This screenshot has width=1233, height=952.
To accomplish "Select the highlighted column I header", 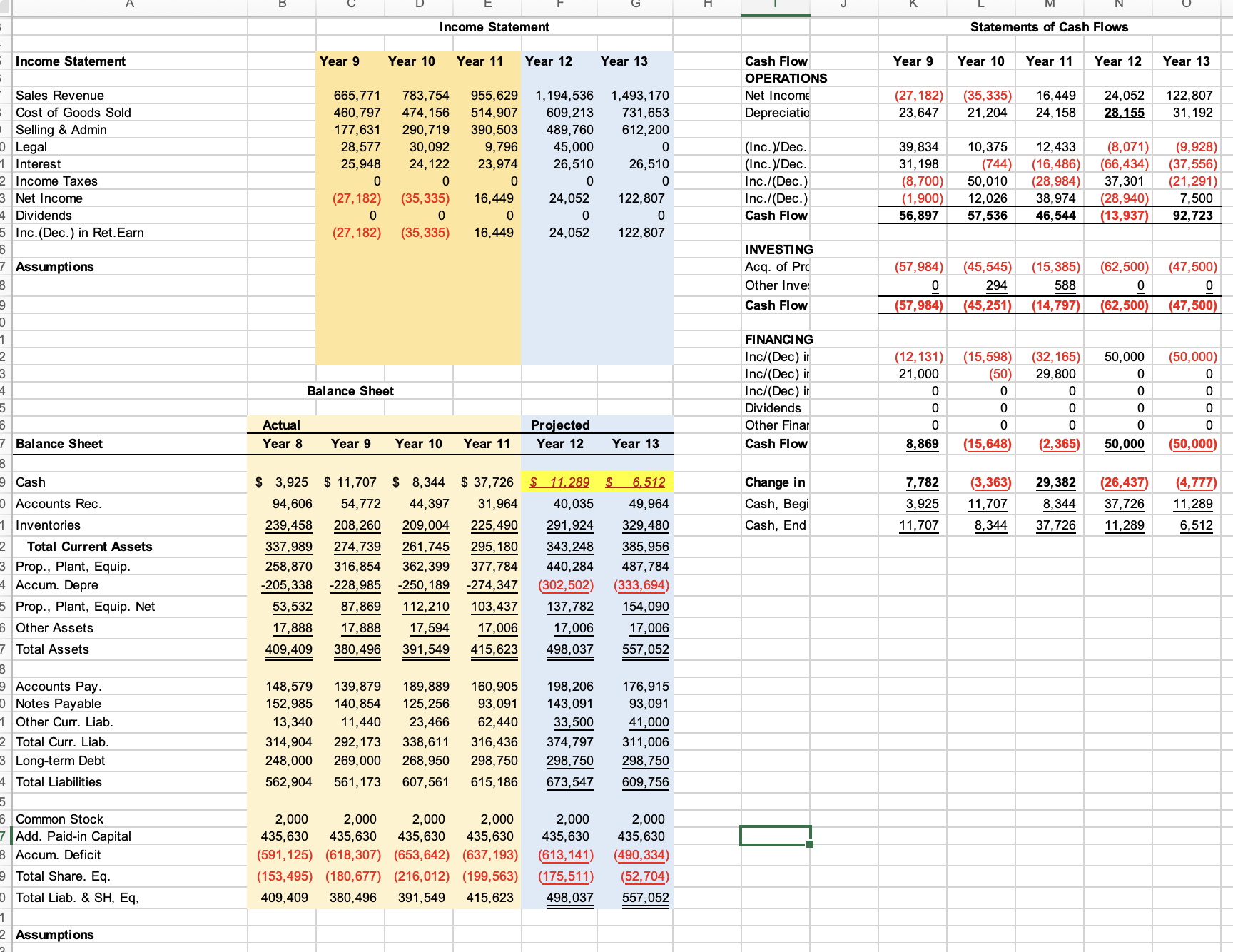I will 775,6.
